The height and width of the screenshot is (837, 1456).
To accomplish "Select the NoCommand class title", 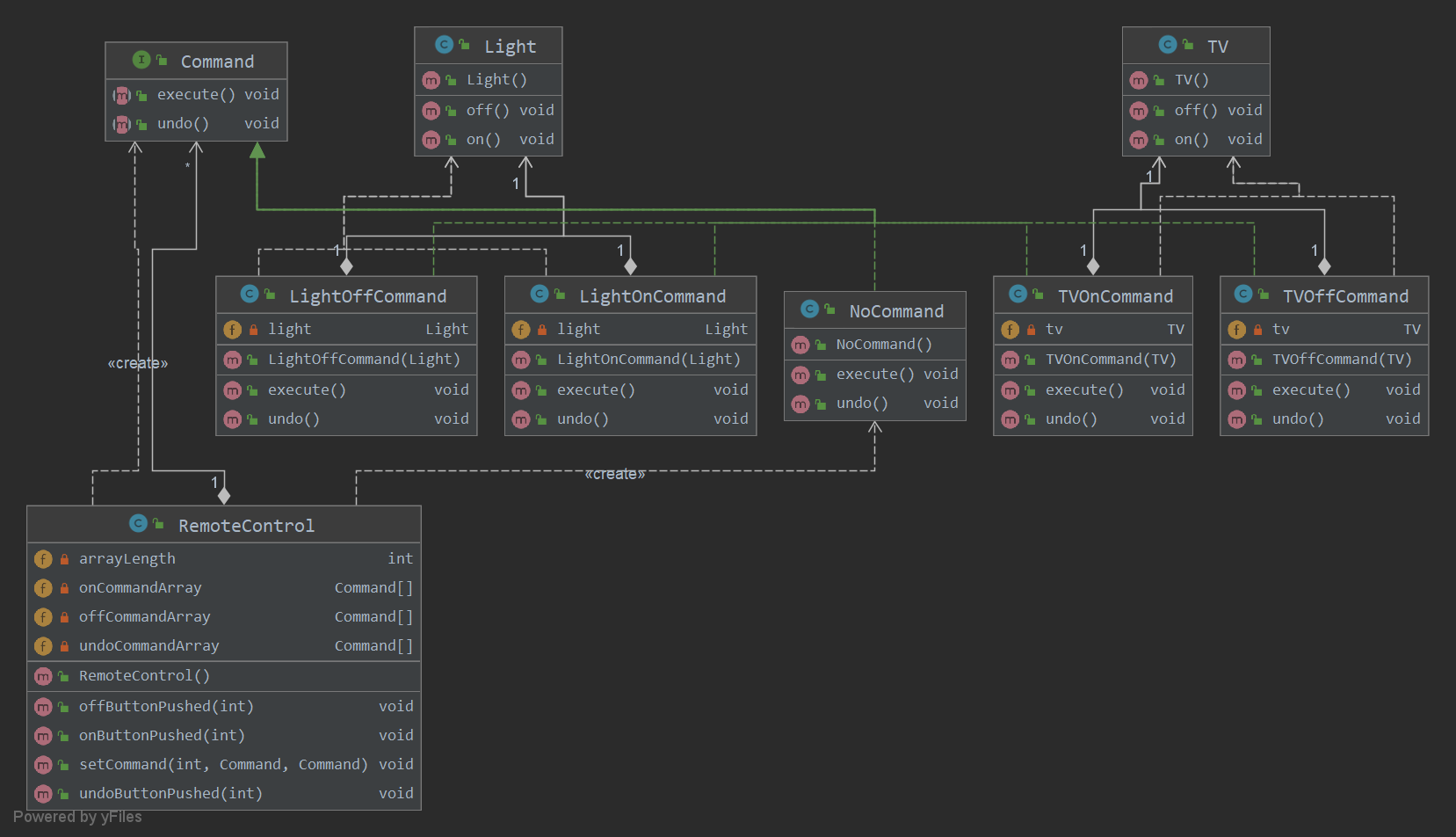I will tap(896, 311).
